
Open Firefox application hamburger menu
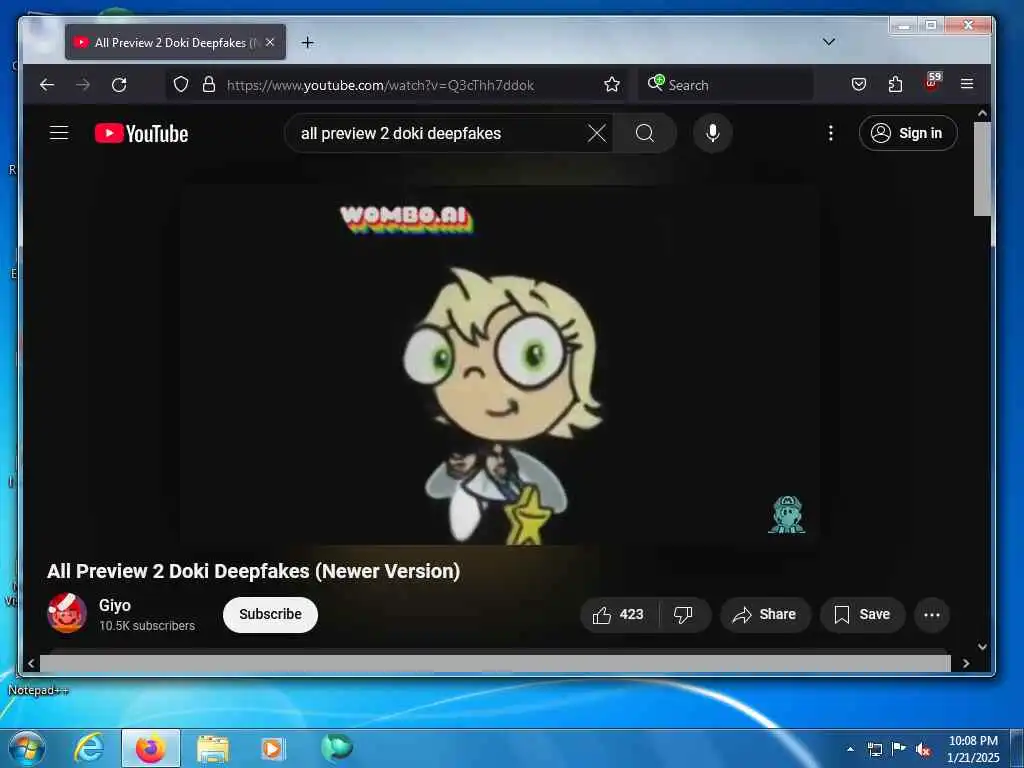pyautogui.click(x=967, y=84)
